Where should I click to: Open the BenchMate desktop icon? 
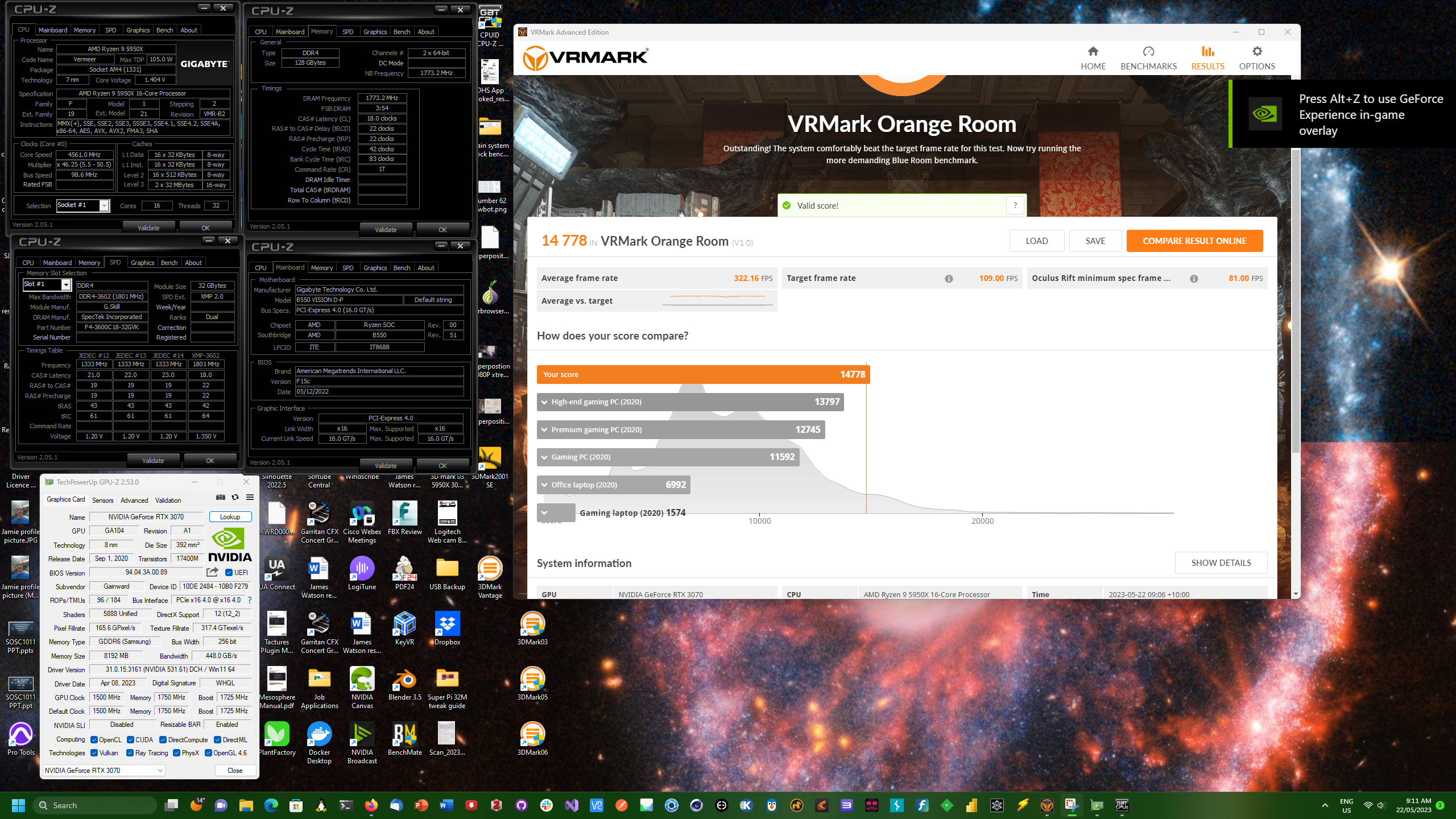click(404, 739)
